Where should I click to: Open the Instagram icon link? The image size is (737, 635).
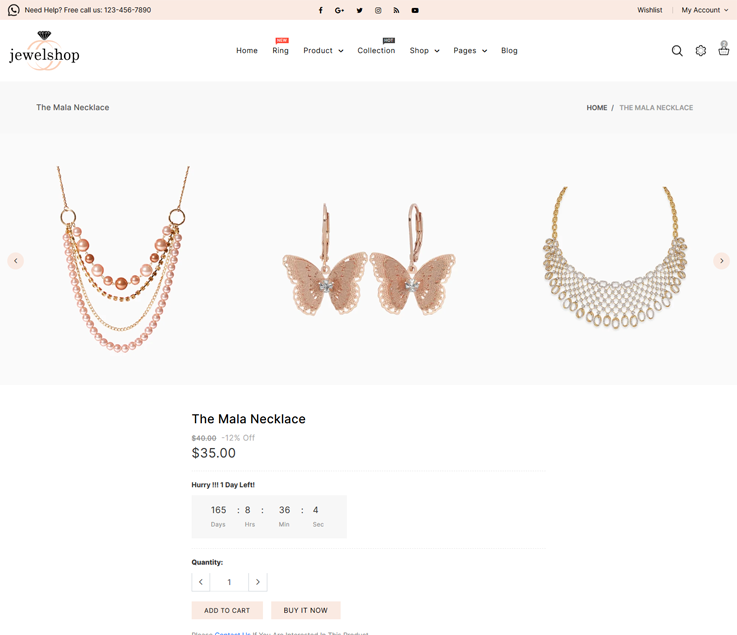[378, 10]
